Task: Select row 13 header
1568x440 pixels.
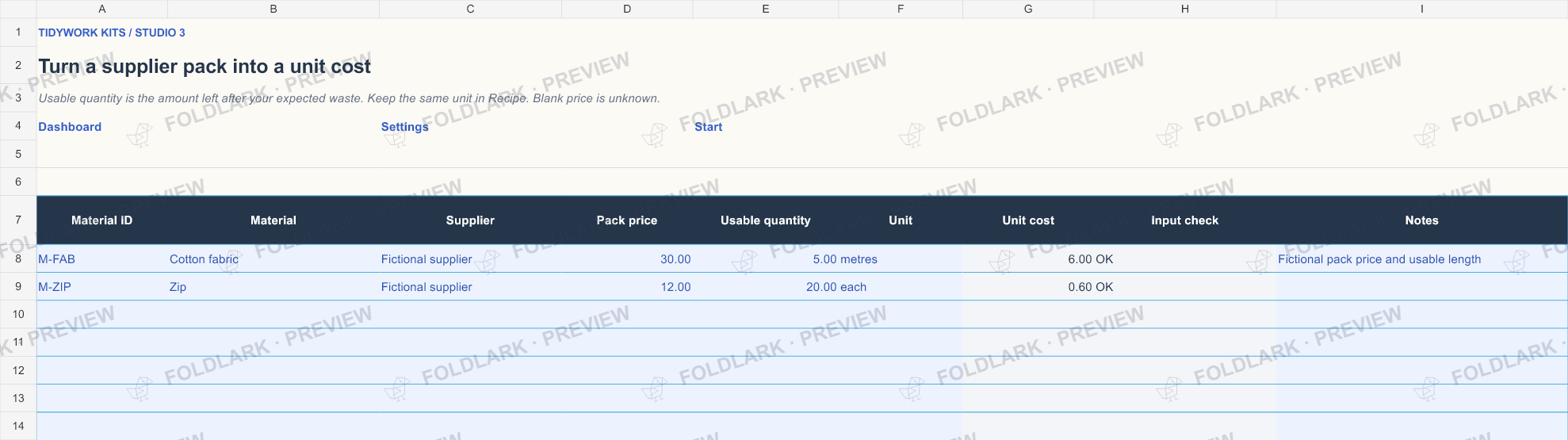Action: click(18, 398)
